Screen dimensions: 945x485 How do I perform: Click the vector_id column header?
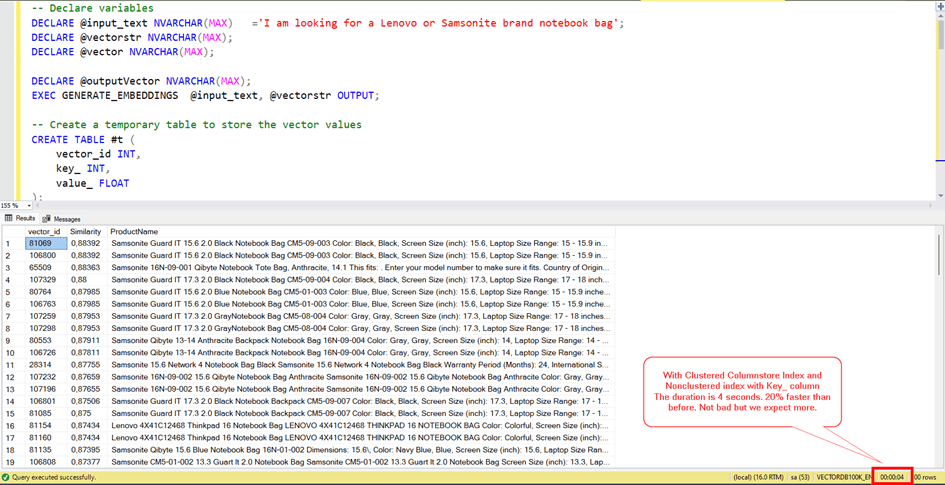(44, 232)
